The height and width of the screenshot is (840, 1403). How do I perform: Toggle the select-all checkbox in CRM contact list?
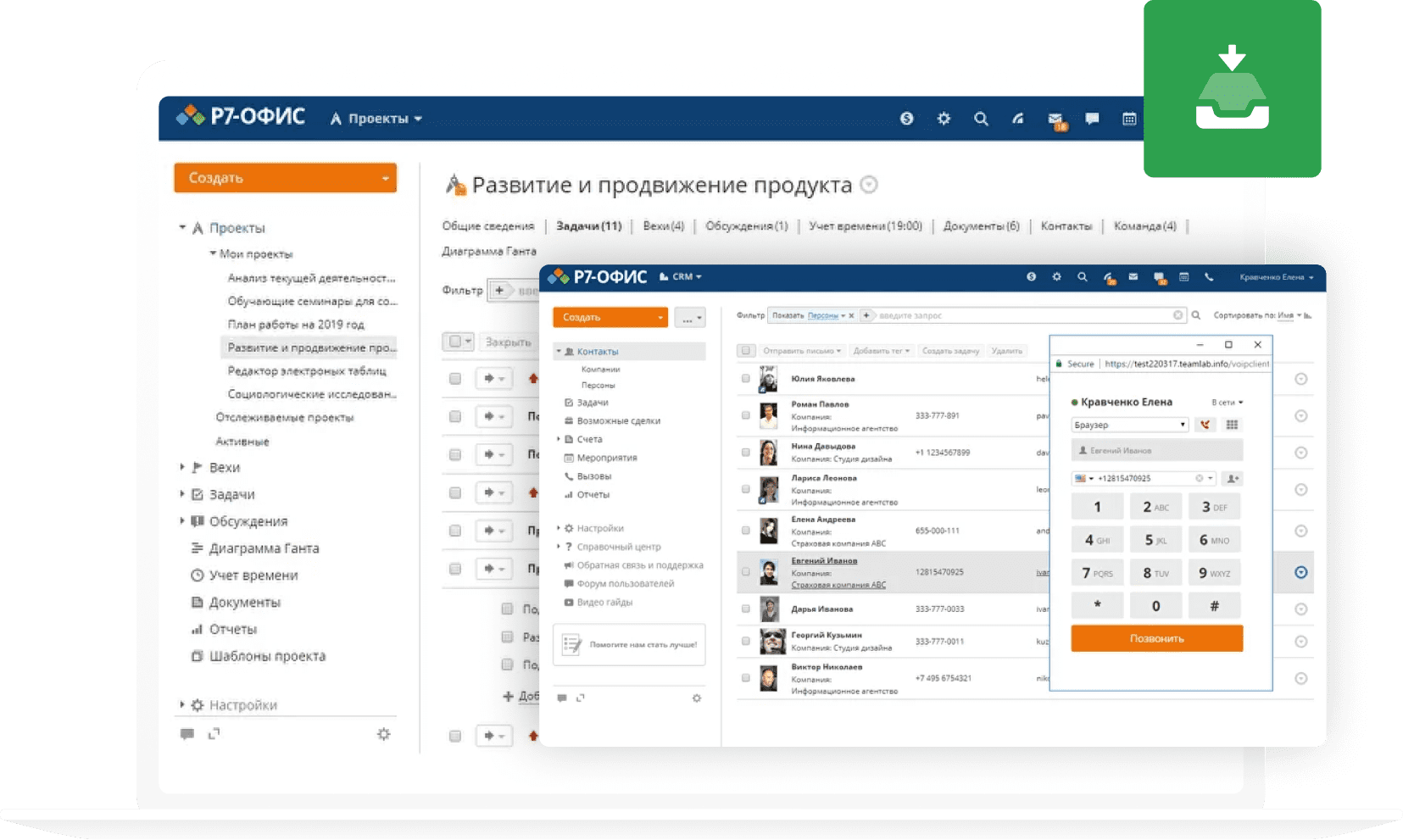click(746, 350)
